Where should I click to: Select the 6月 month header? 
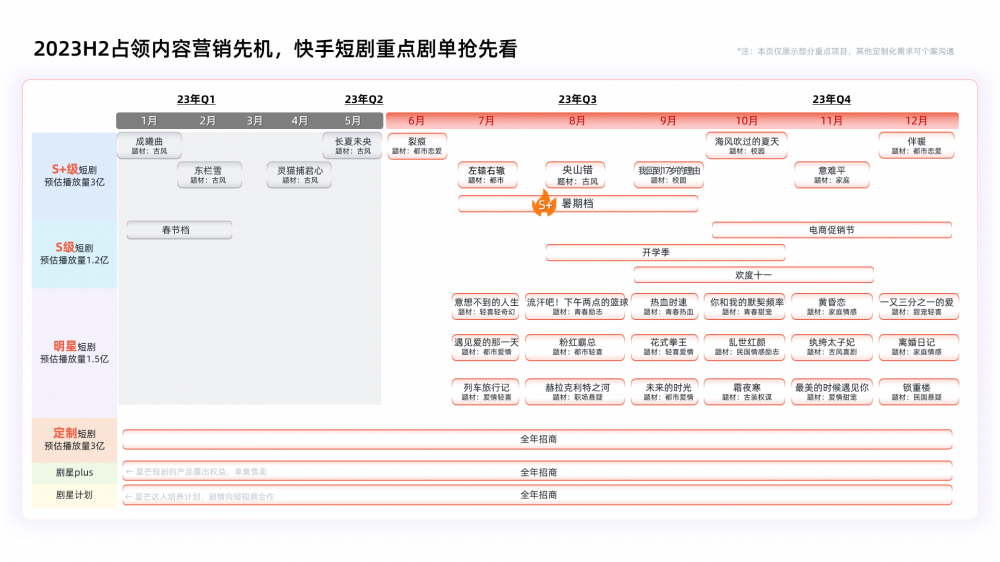pos(416,121)
